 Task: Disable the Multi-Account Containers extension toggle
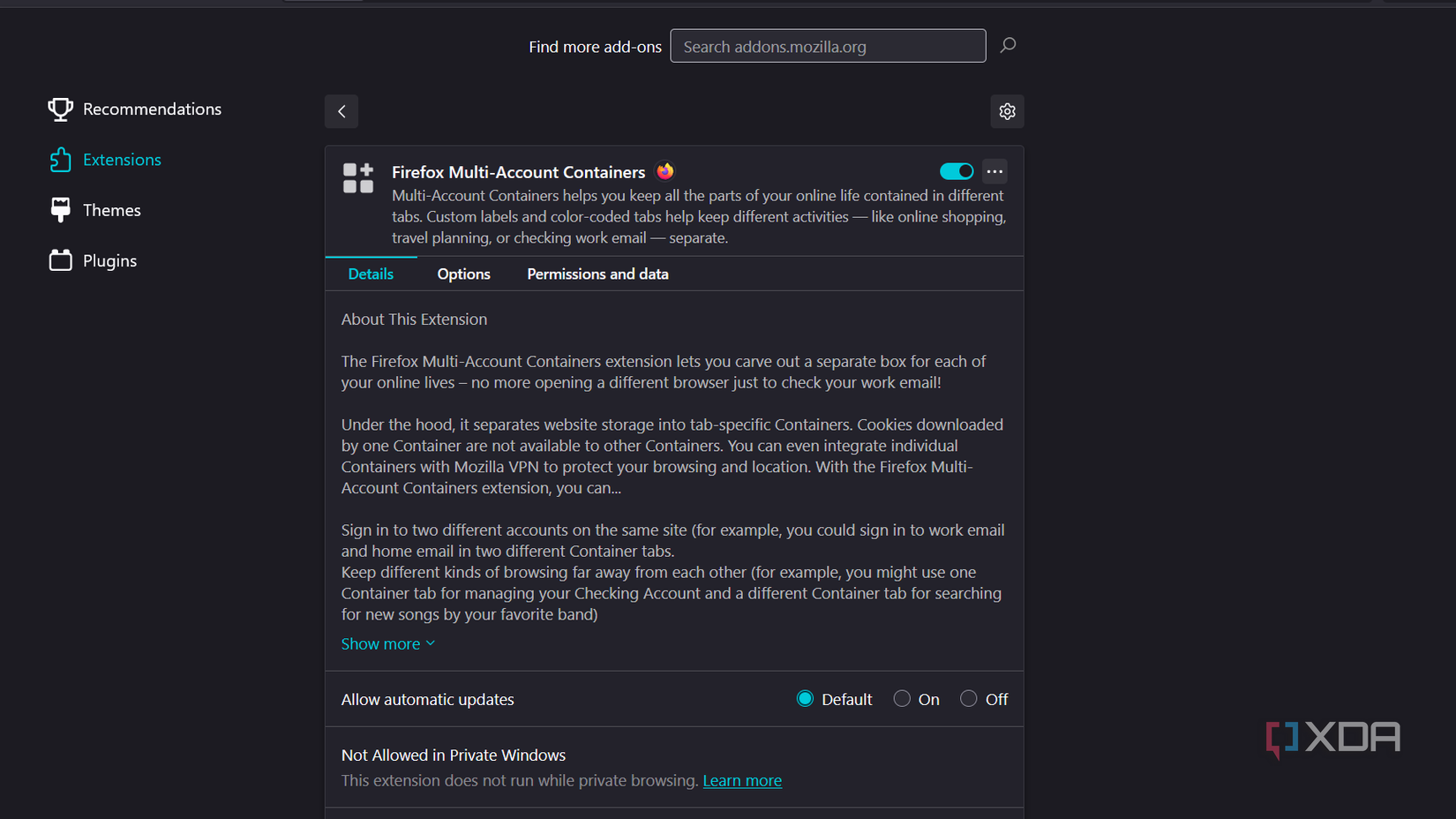(957, 170)
